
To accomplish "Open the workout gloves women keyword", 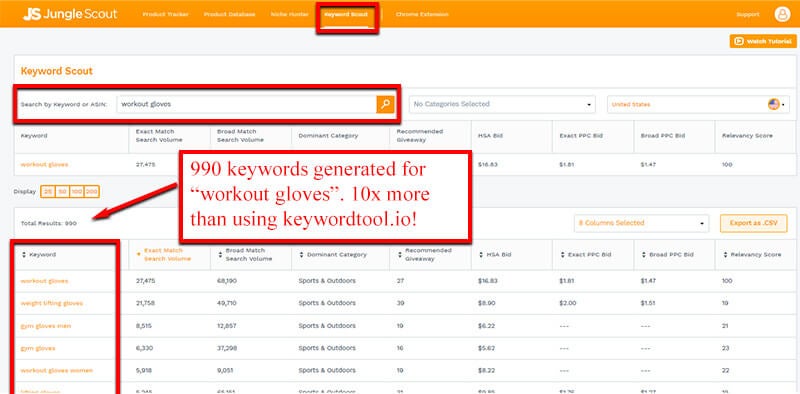I will point(57,370).
